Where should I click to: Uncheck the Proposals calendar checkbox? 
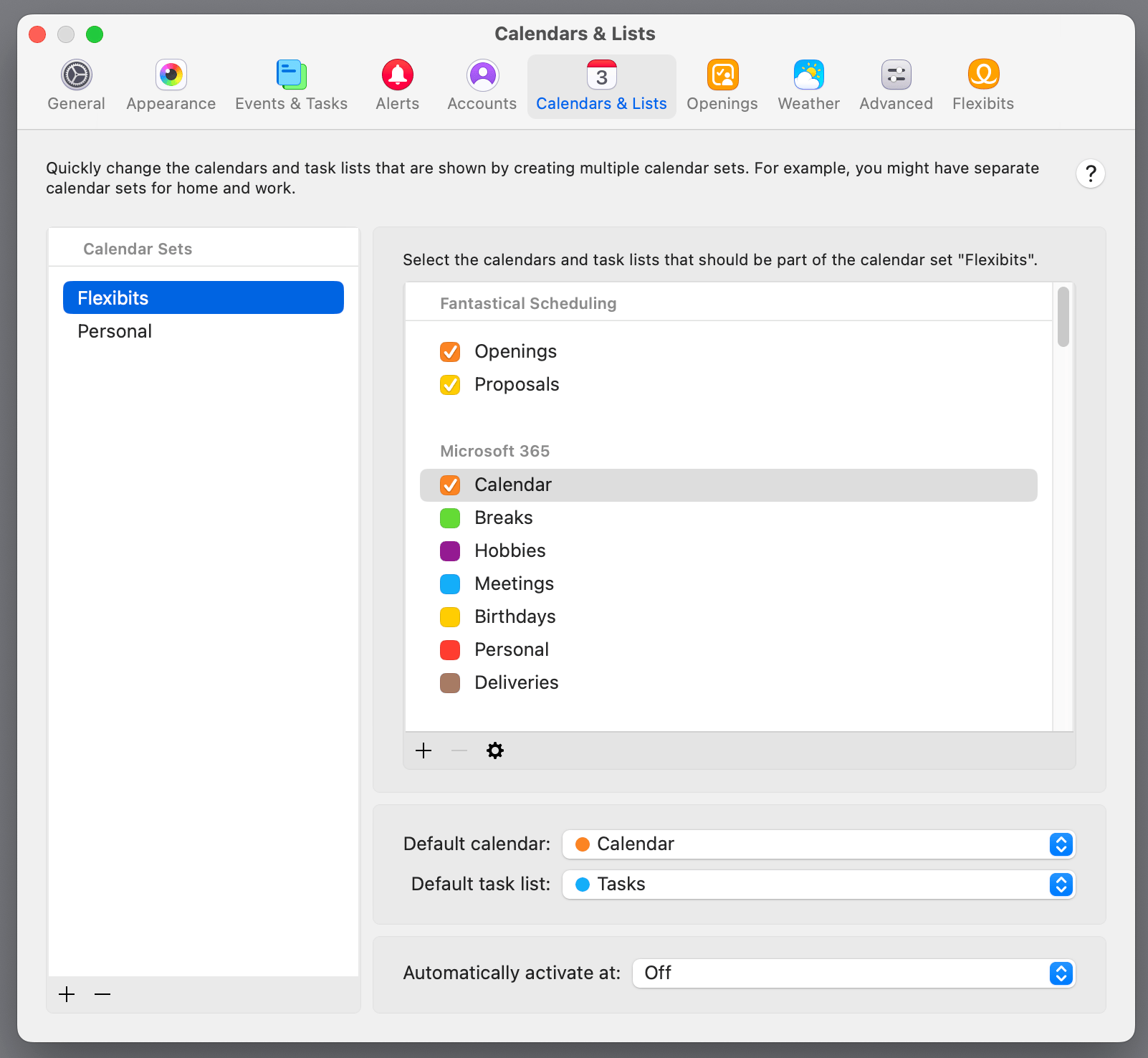tap(450, 385)
